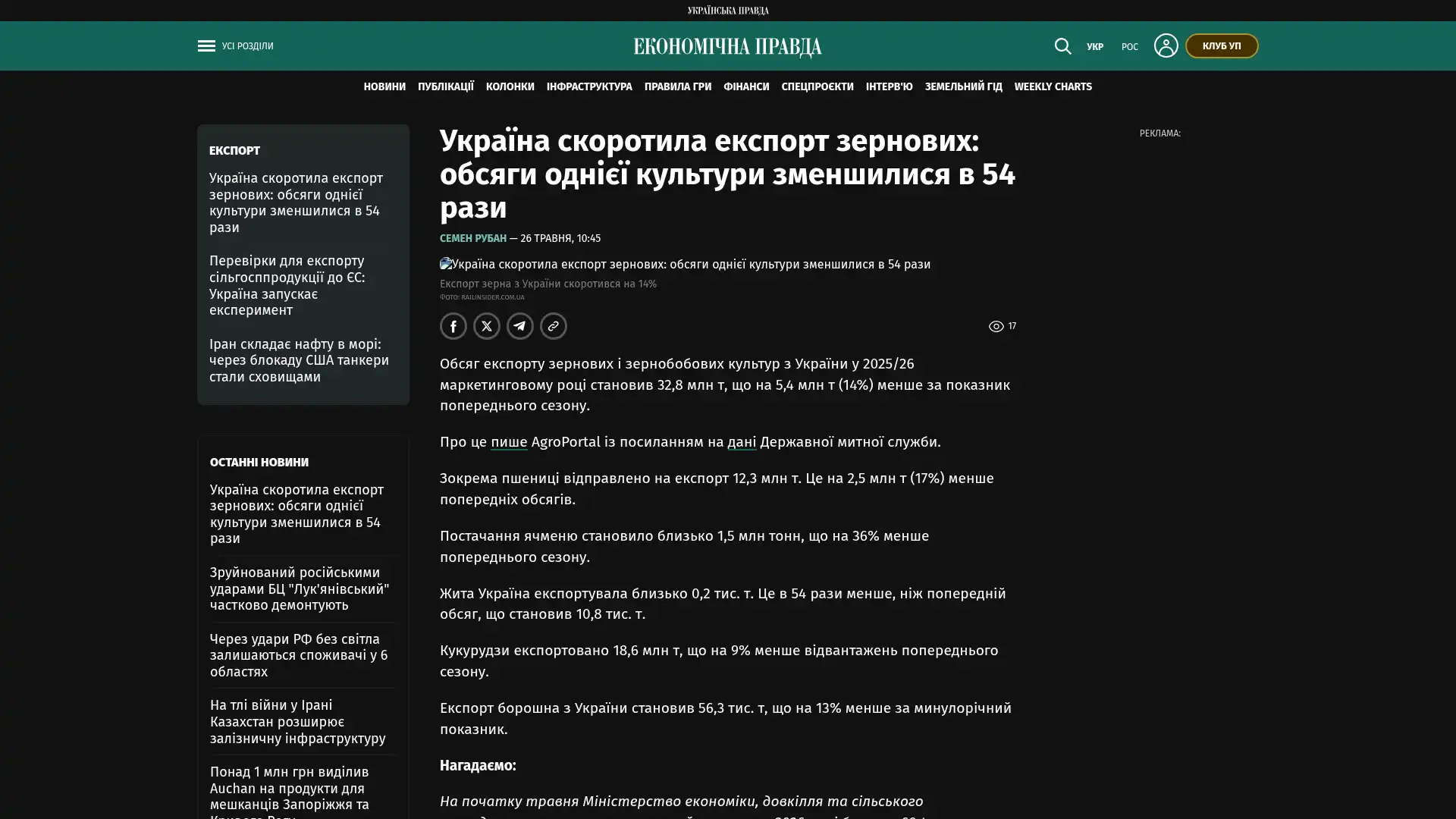Open the 'дані' customs data link
This screenshot has height=819, width=1456.
(742, 442)
